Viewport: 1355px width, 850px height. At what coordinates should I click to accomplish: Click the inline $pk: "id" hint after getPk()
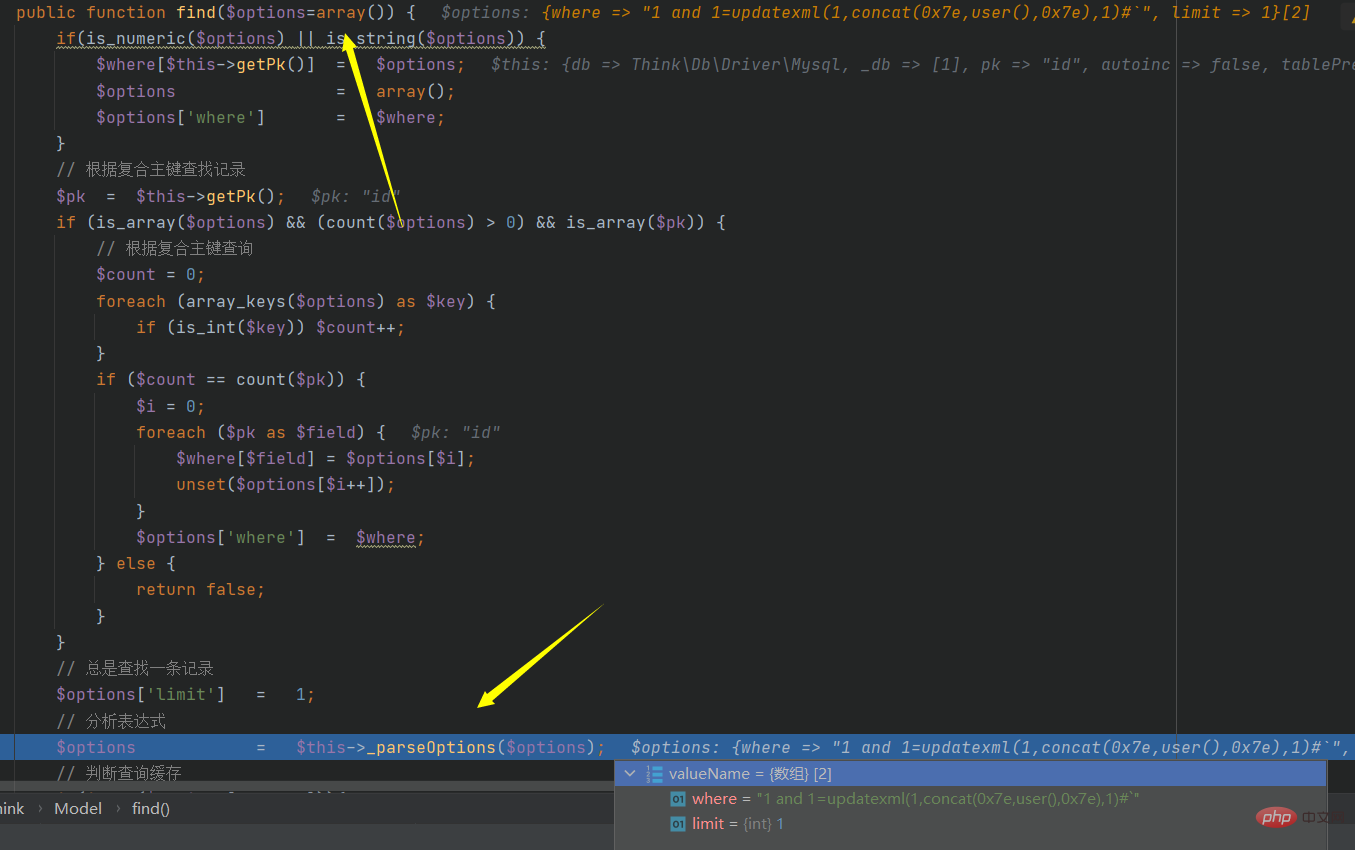[x=356, y=196]
